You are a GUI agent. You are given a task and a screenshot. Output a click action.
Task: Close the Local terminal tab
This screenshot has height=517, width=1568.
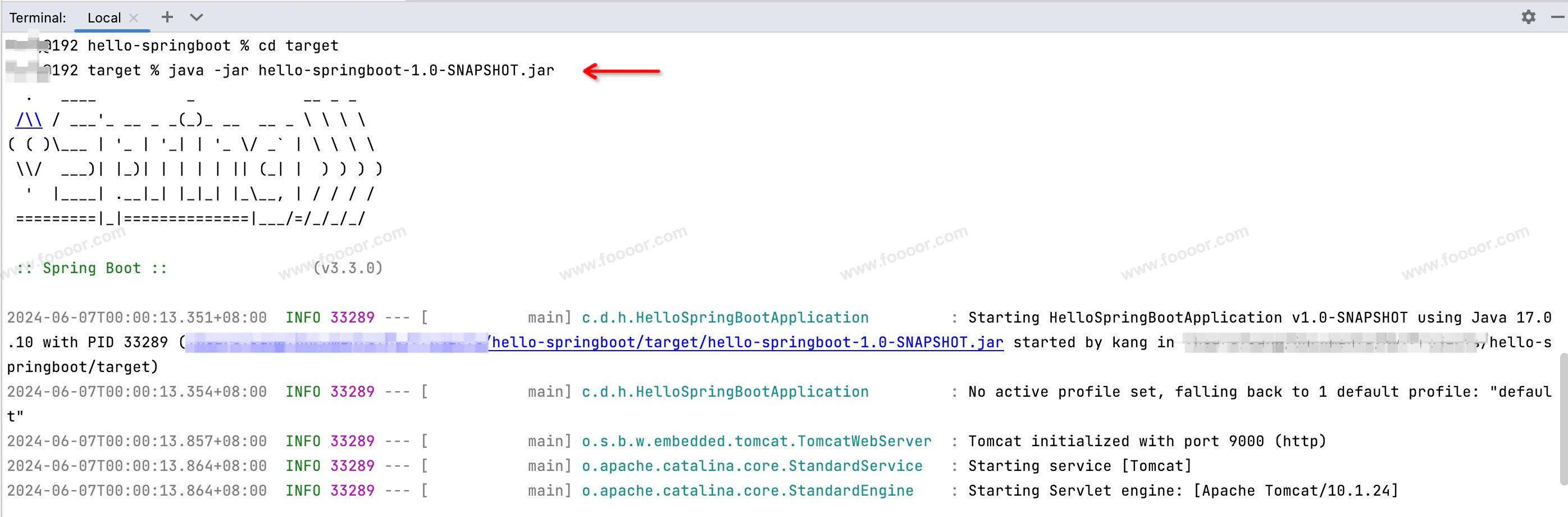point(135,17)
